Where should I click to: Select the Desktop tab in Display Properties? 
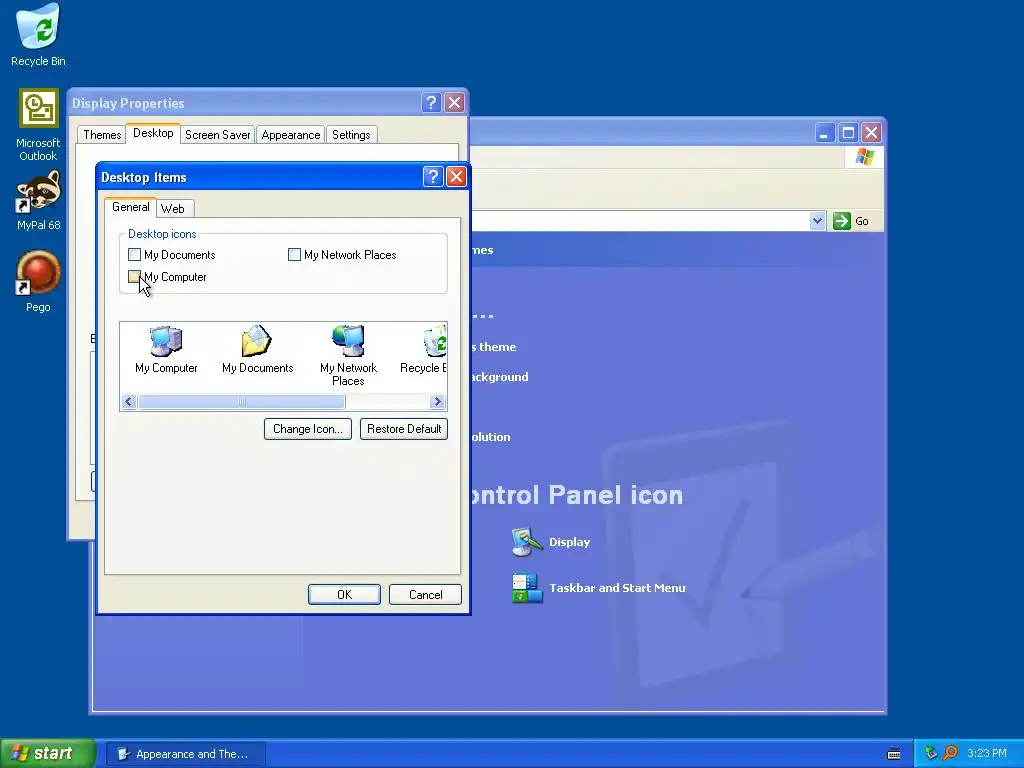(153, 133)
